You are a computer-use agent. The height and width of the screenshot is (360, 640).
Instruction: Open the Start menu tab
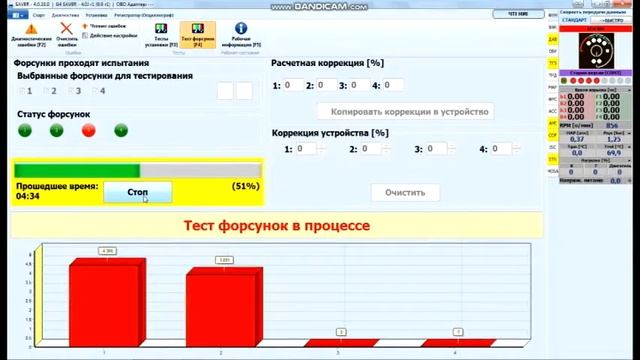pyautogui.click(x=39, y=15)
